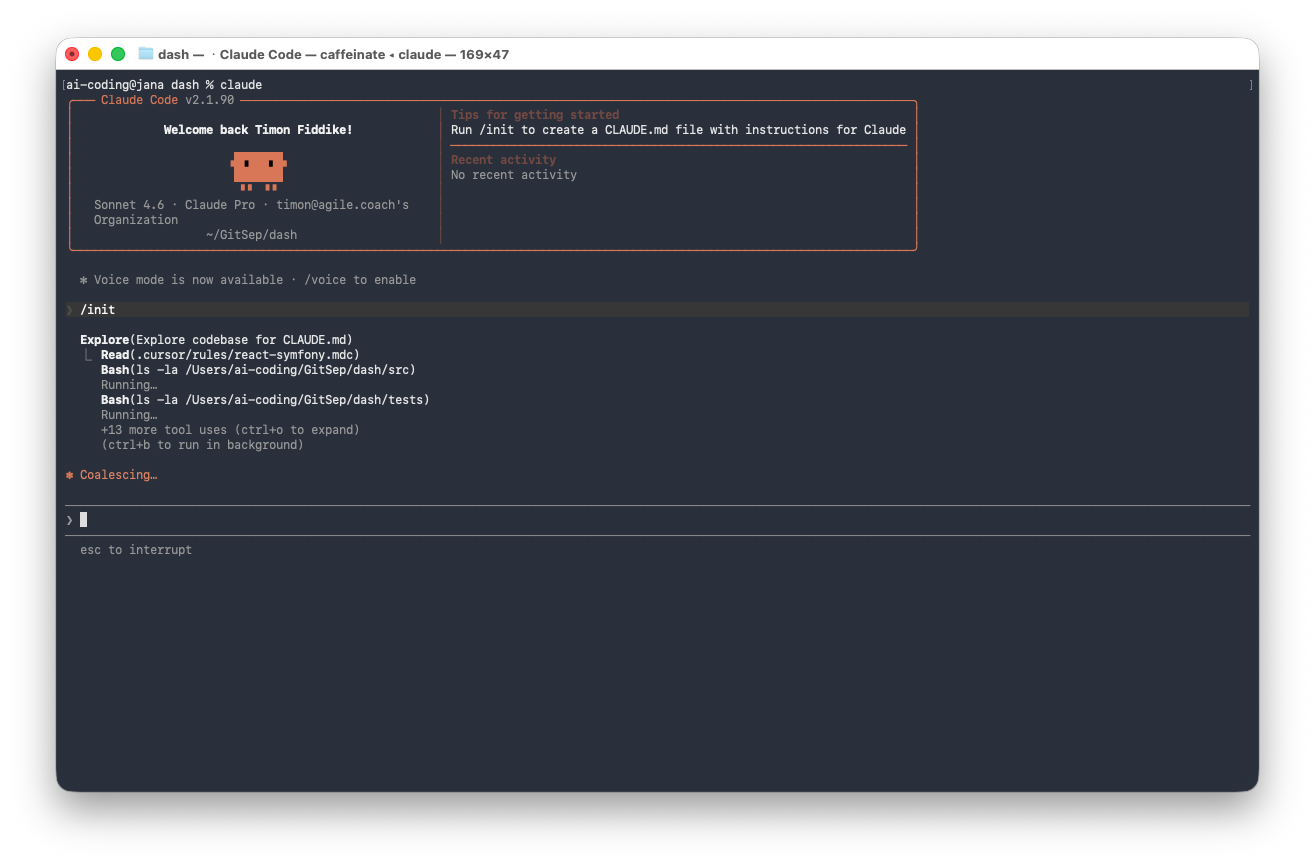Screen dimensions: 1315x866
Task: Click the Claude Code pixel mascot icon
Action: coord(259,169)
